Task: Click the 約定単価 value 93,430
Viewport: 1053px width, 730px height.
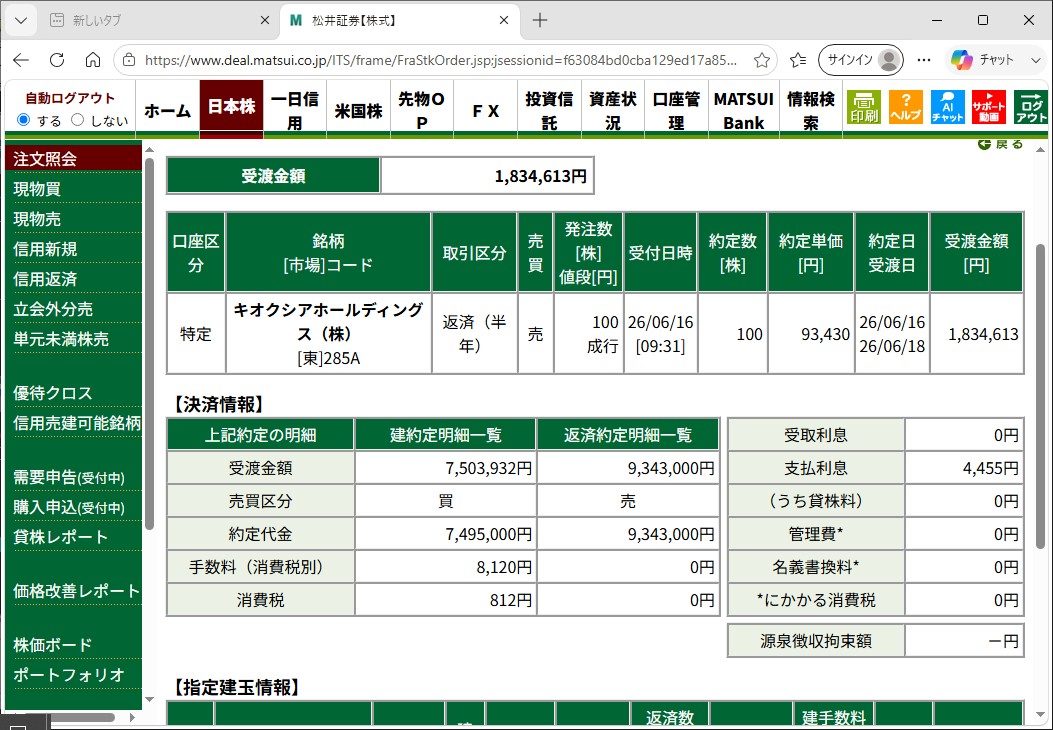Action: [825, 334]
